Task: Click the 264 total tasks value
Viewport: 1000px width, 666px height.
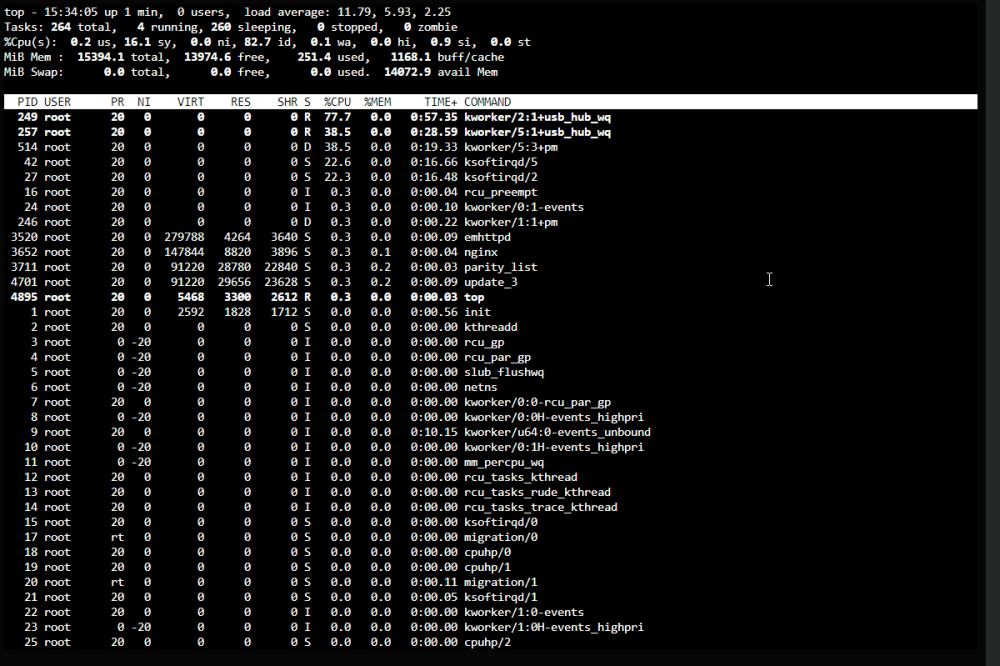Action: 61,27
